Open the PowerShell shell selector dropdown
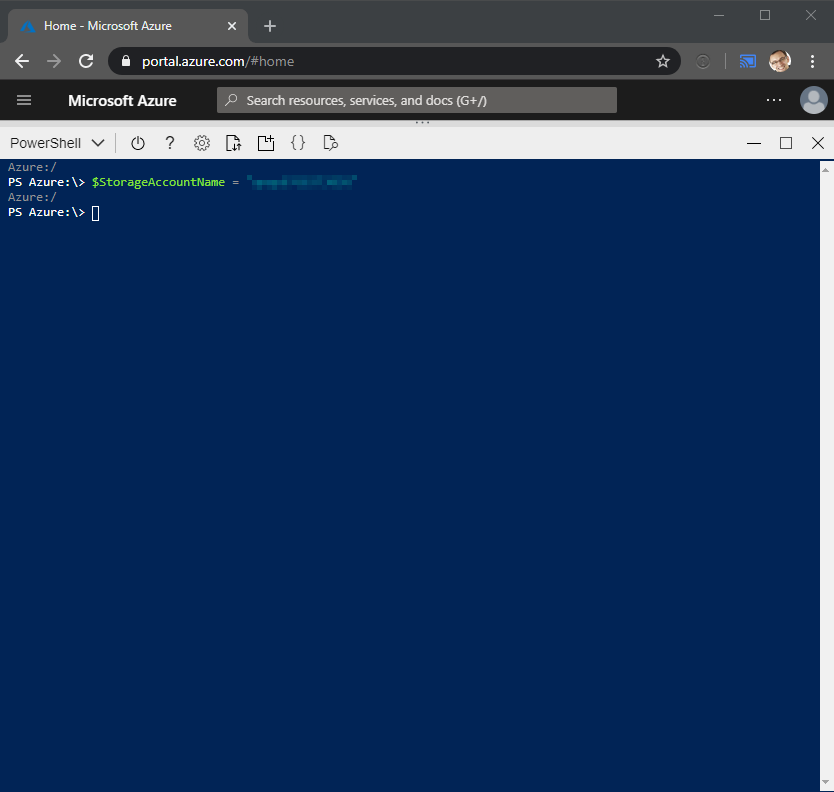834x792 pixels. 55,142
